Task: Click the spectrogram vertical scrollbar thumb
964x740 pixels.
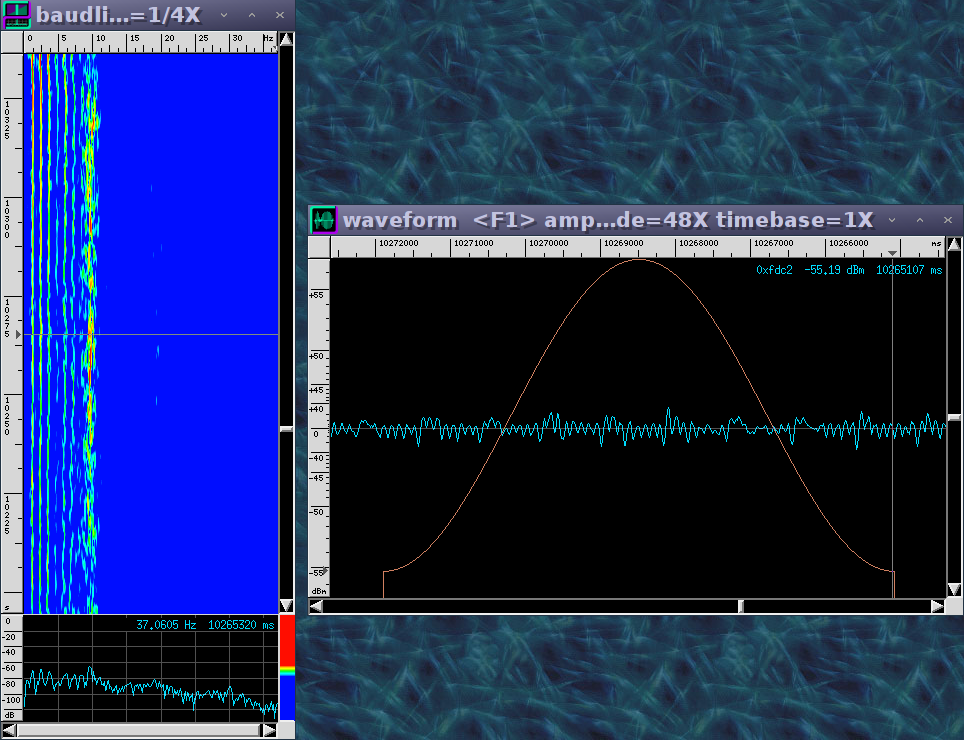Action: click(286, 429)
